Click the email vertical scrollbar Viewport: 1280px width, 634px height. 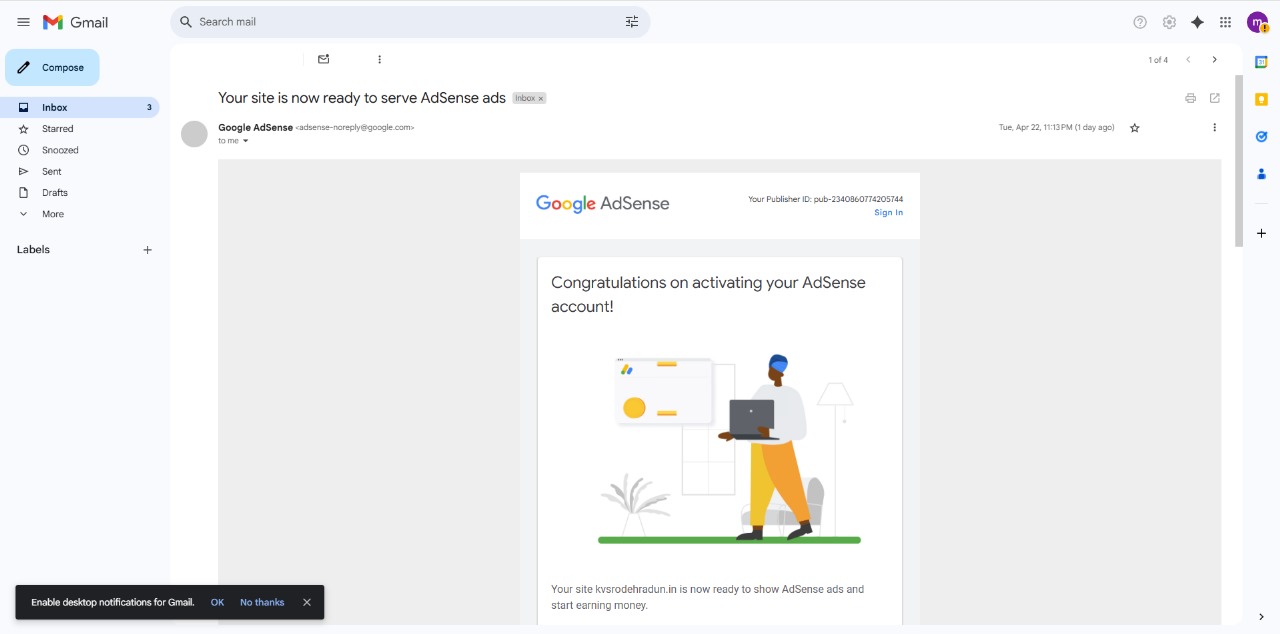pyautogui.click(x=1239, y=160)
